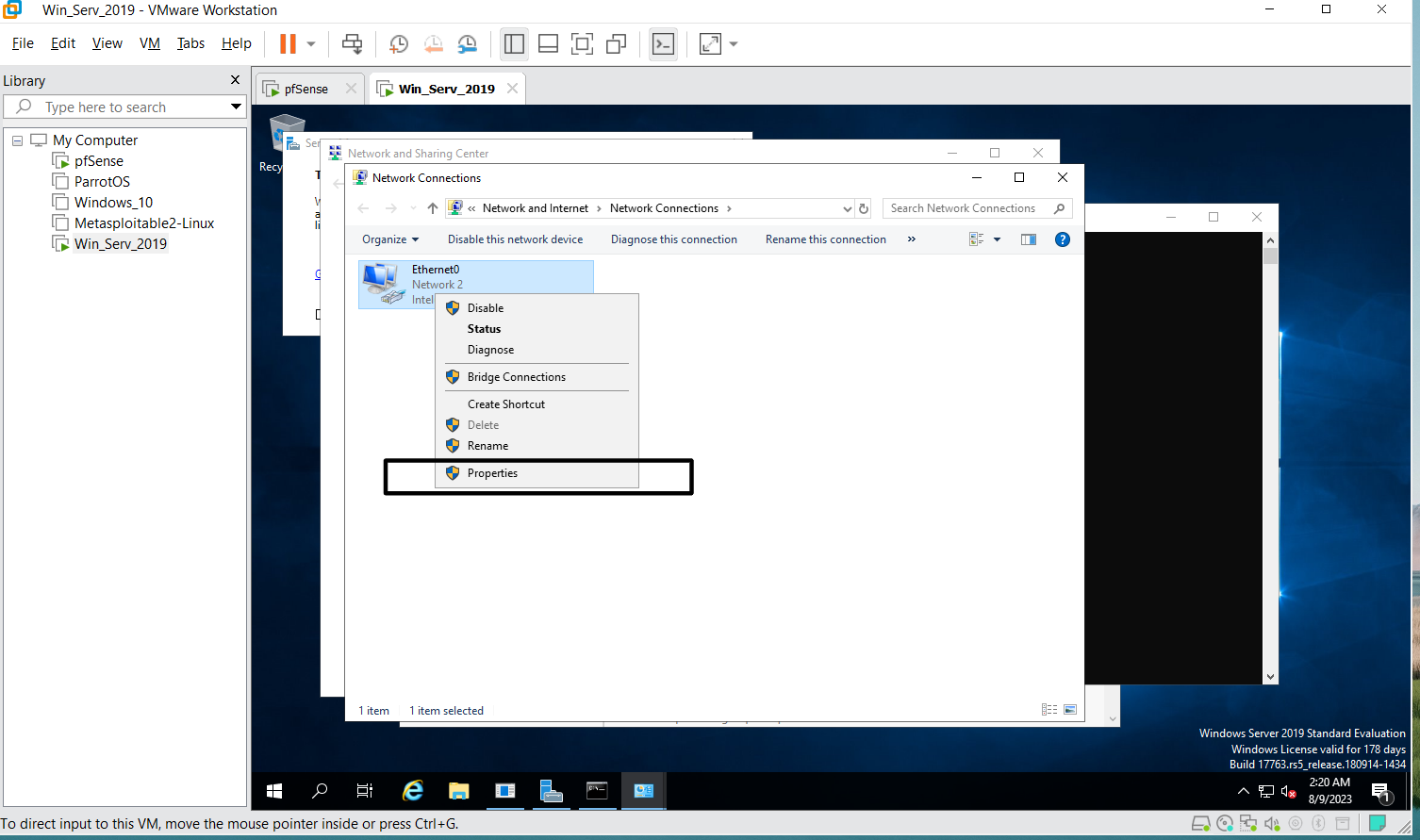
Task: Open the File menu
Action: [x=23, y=43]
